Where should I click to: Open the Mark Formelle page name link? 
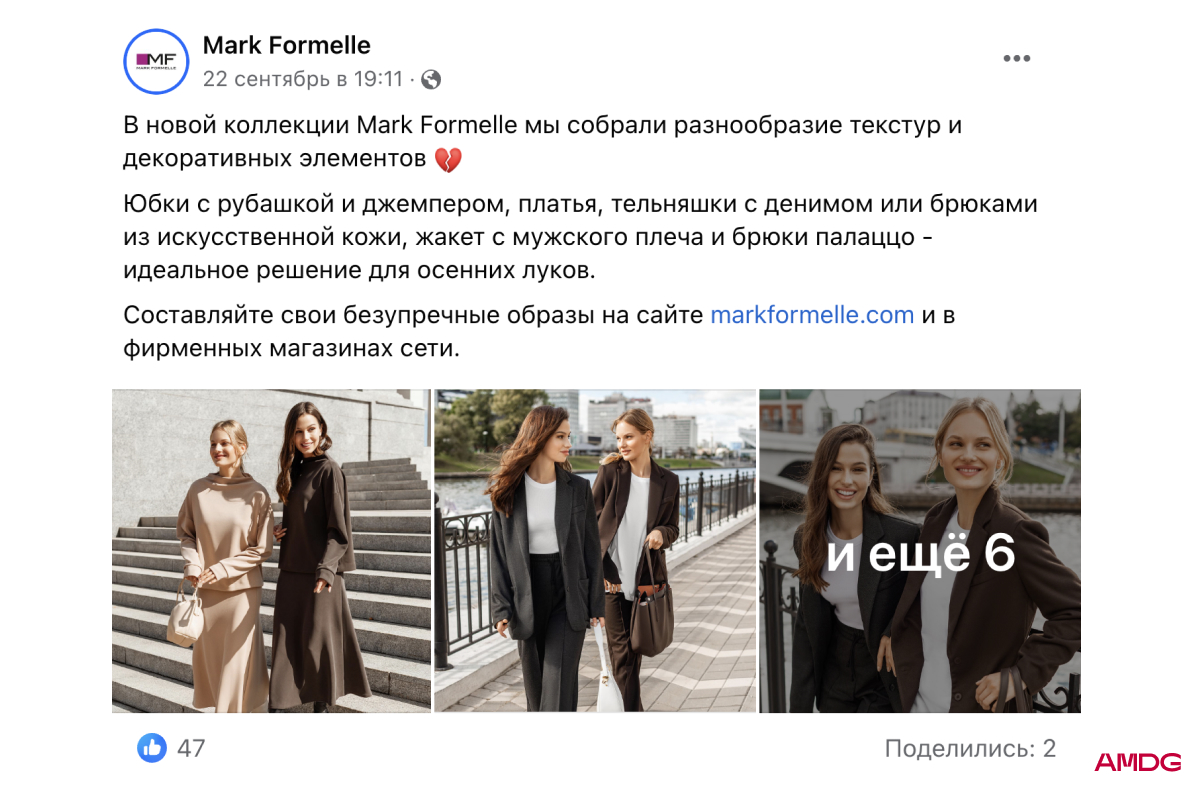pos(287,45)
